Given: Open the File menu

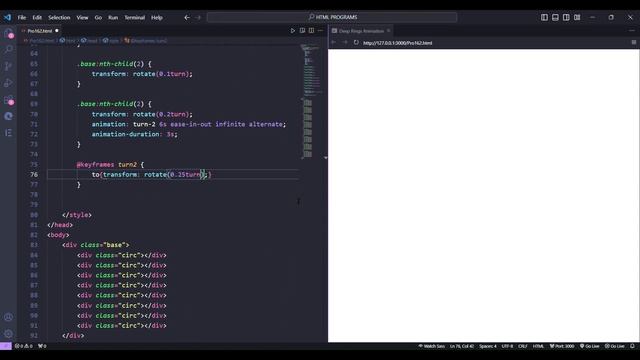Looking at the screenshot, I should pyautogui.click(x=22, y=18).
